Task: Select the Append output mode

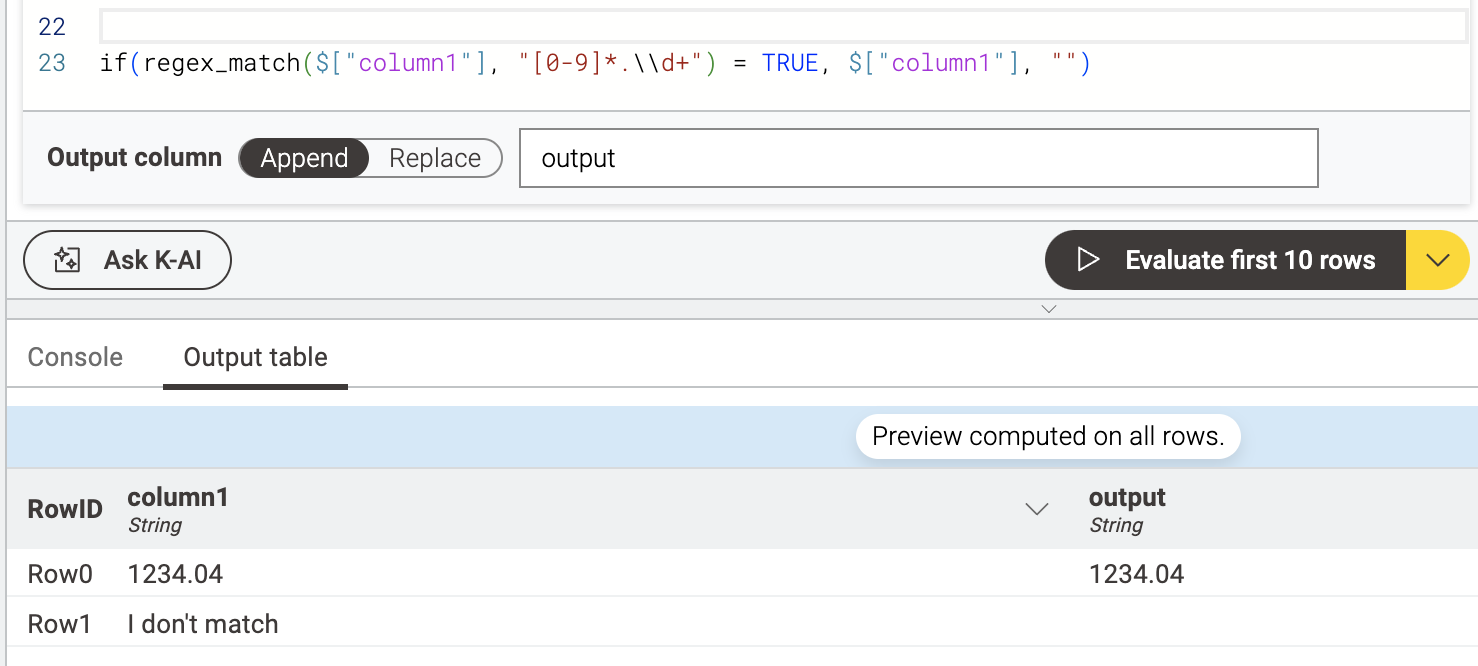Action: [x=304, y=158]
